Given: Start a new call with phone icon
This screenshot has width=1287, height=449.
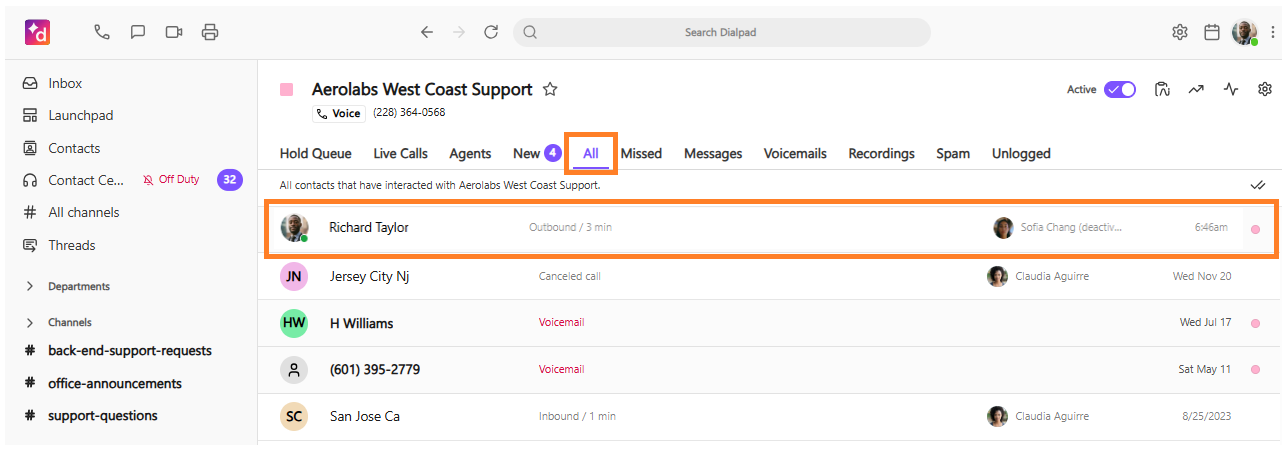Looking at the screenshot, I should pyautogui.click(x=102, y=32).
